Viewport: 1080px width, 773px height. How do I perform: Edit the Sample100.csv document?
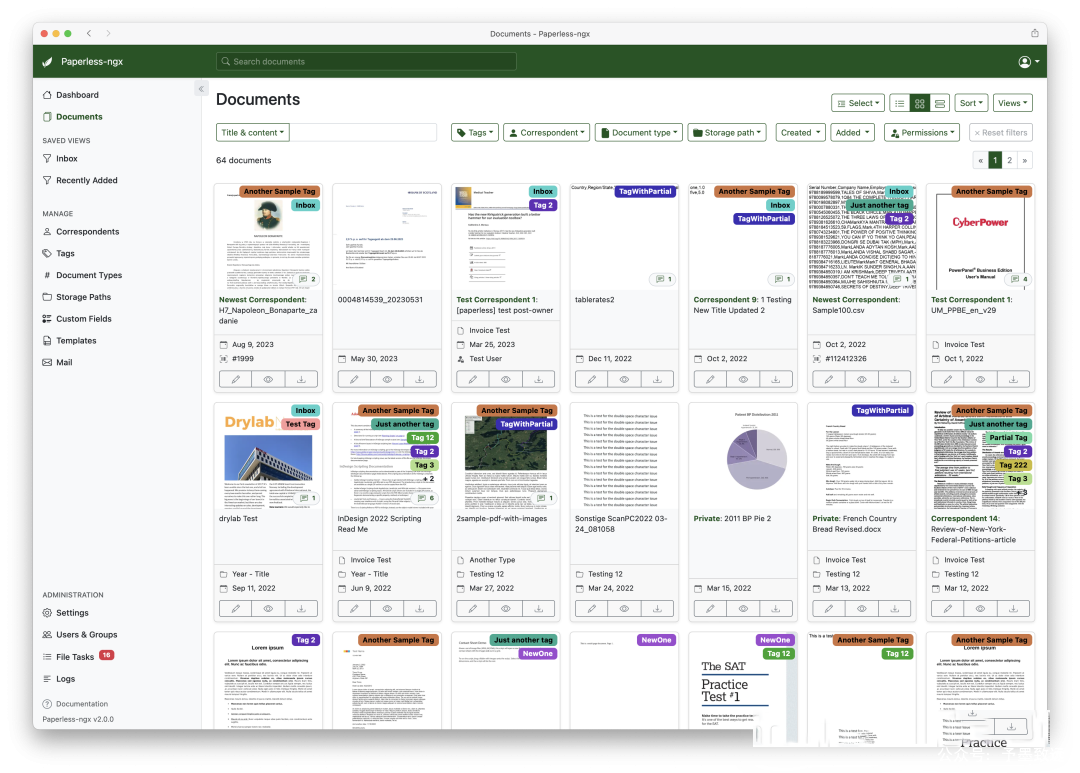[x=829, y=380]
